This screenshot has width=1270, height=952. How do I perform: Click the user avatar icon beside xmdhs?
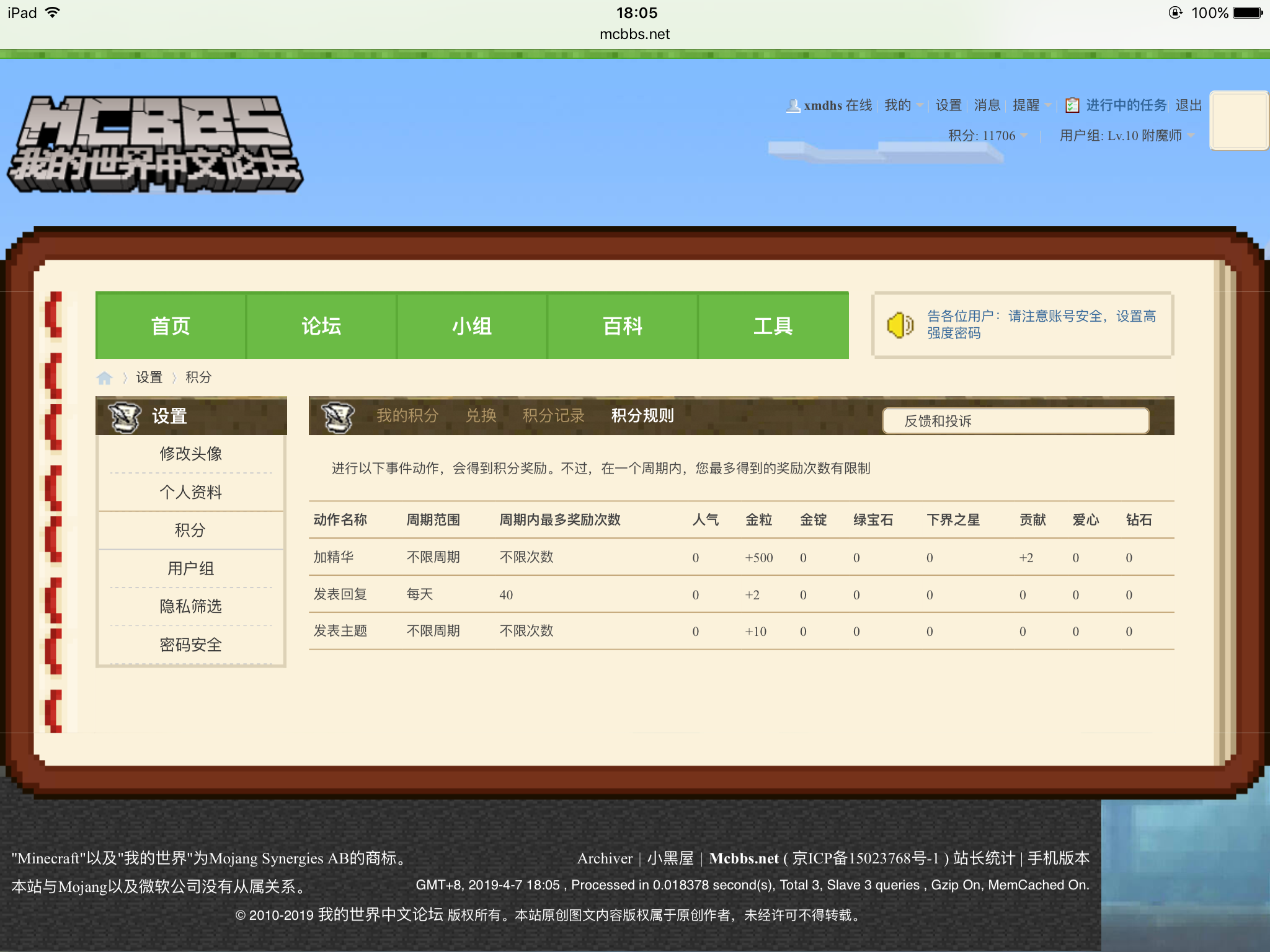point(793,106)
